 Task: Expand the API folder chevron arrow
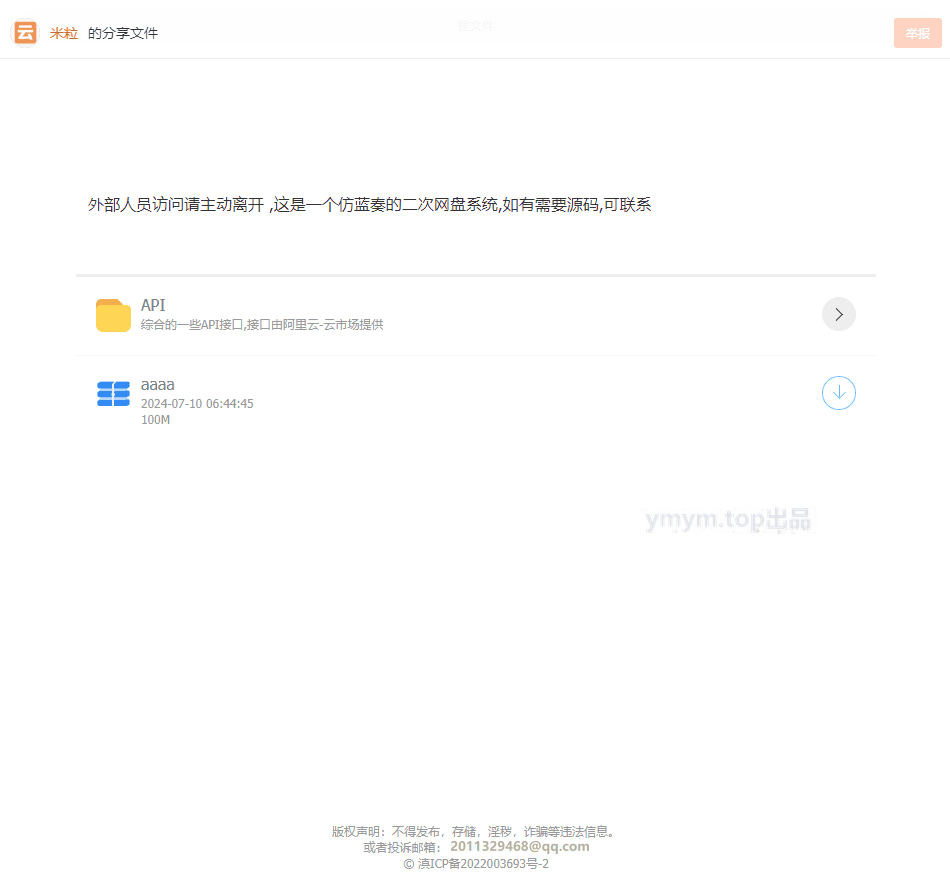(x=839, y=314)
